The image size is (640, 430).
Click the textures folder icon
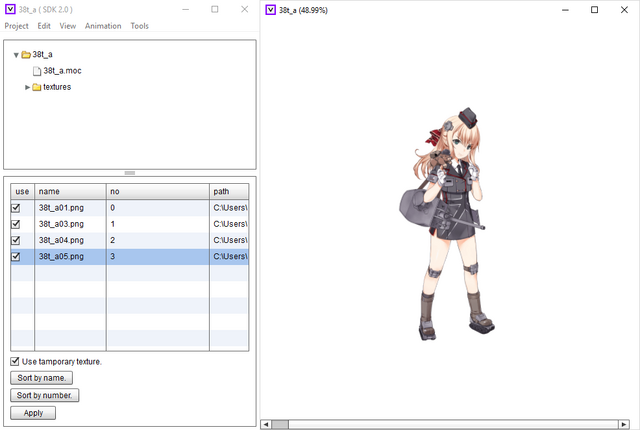coord(37,87)
